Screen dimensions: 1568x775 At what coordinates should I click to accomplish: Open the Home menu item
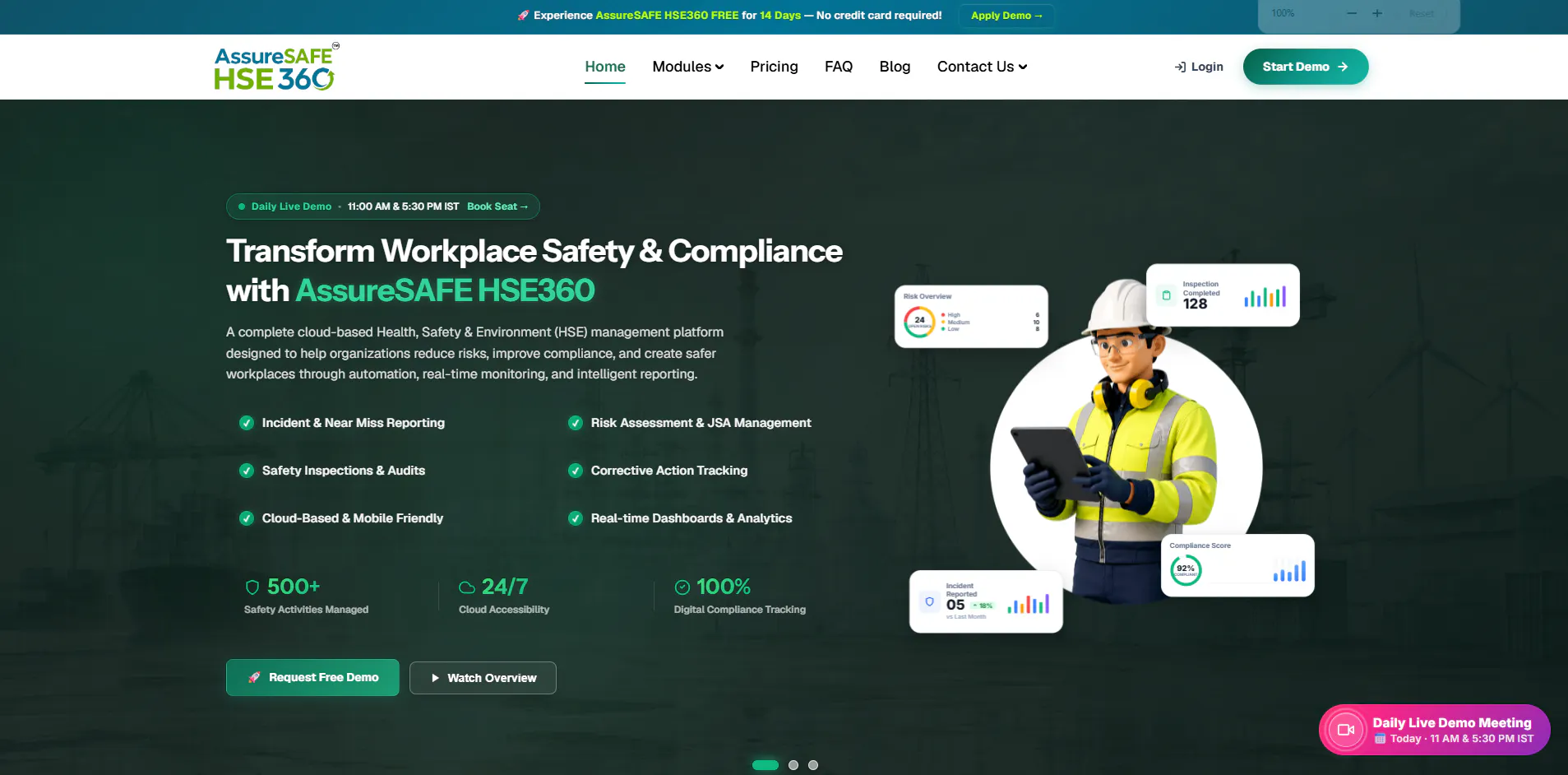(605, 67)
